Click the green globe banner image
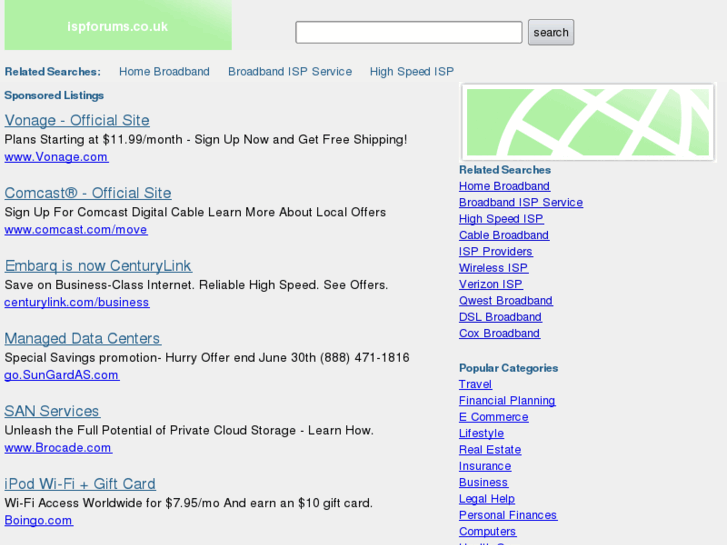 587,122
